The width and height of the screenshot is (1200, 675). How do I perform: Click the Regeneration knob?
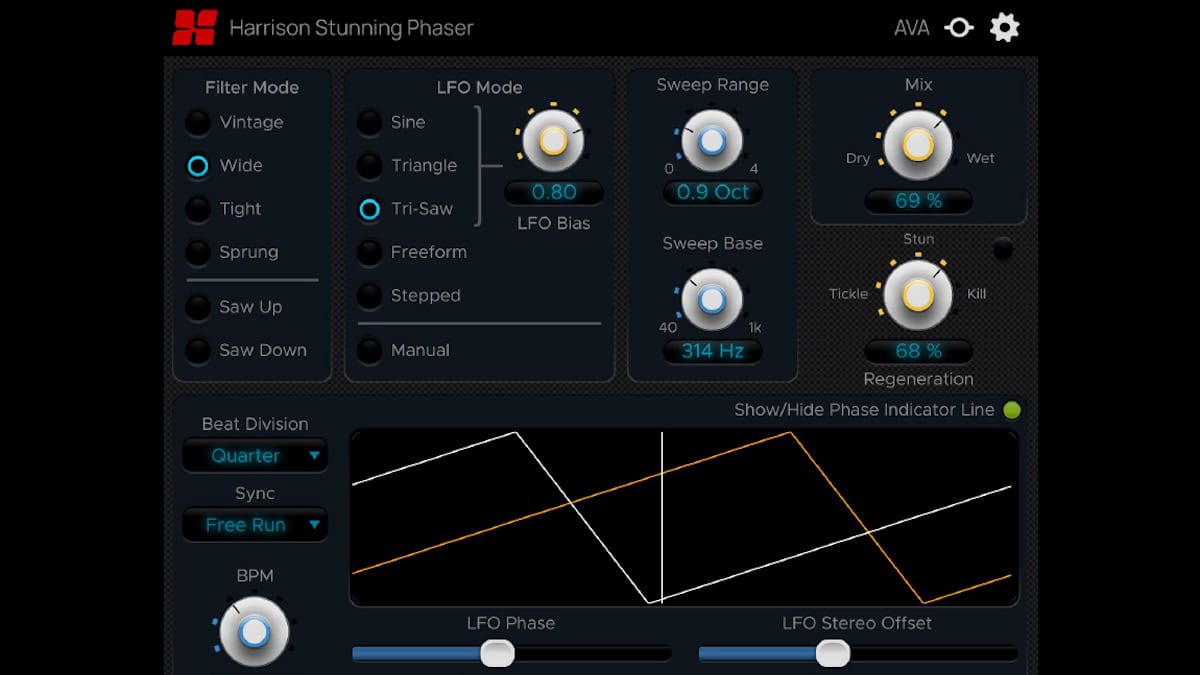917,295
